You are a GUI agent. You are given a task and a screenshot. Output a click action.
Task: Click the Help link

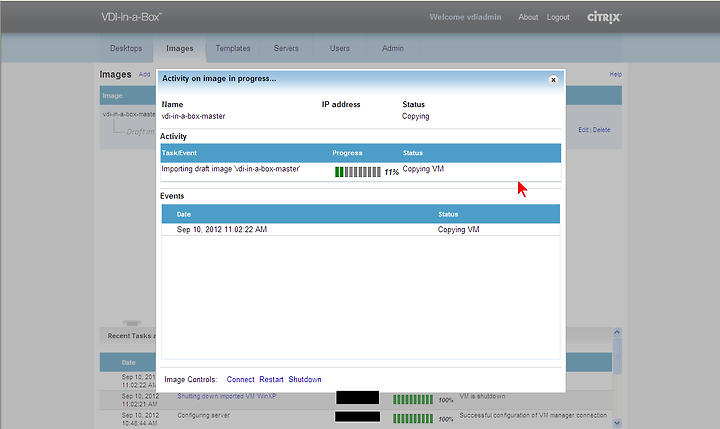(615, 74)
